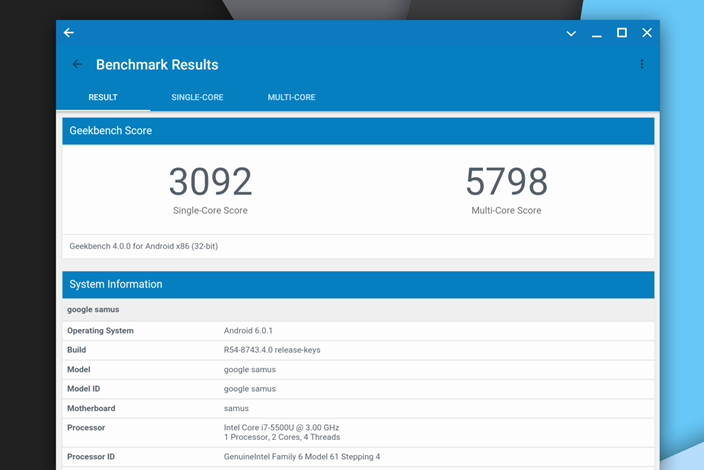Maximize the Geekbench window
Image resolution: width=704 pixels, height=470 pixels.
[622, 33]
